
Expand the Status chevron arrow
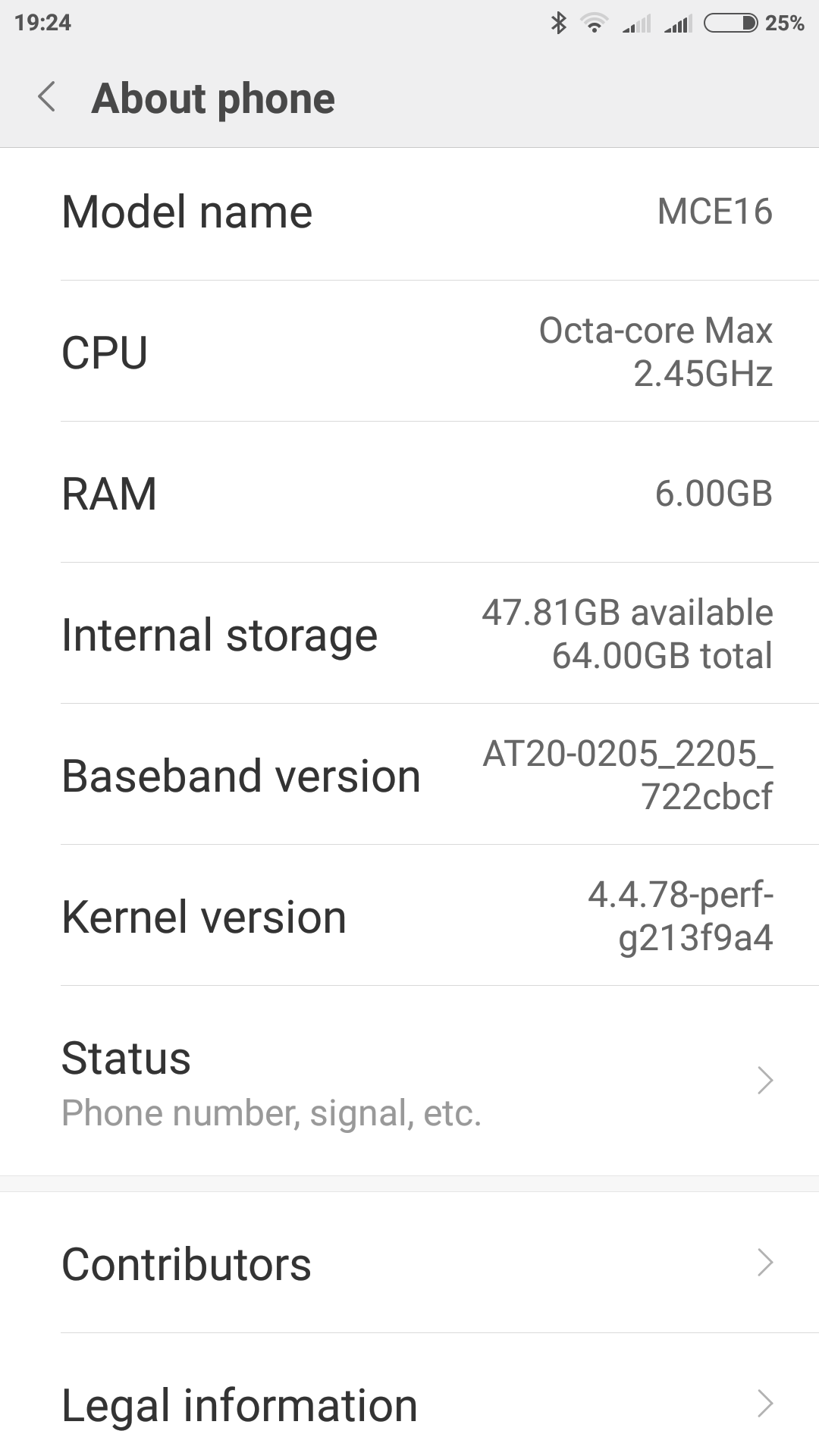765,1080
